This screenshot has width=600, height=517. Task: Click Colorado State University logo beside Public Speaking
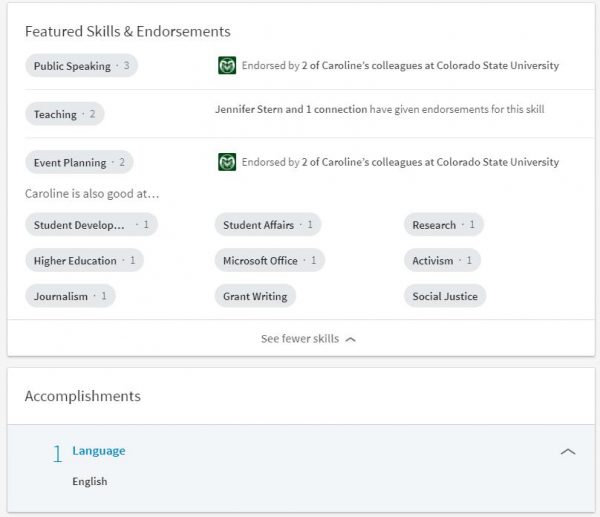[227, 66]
